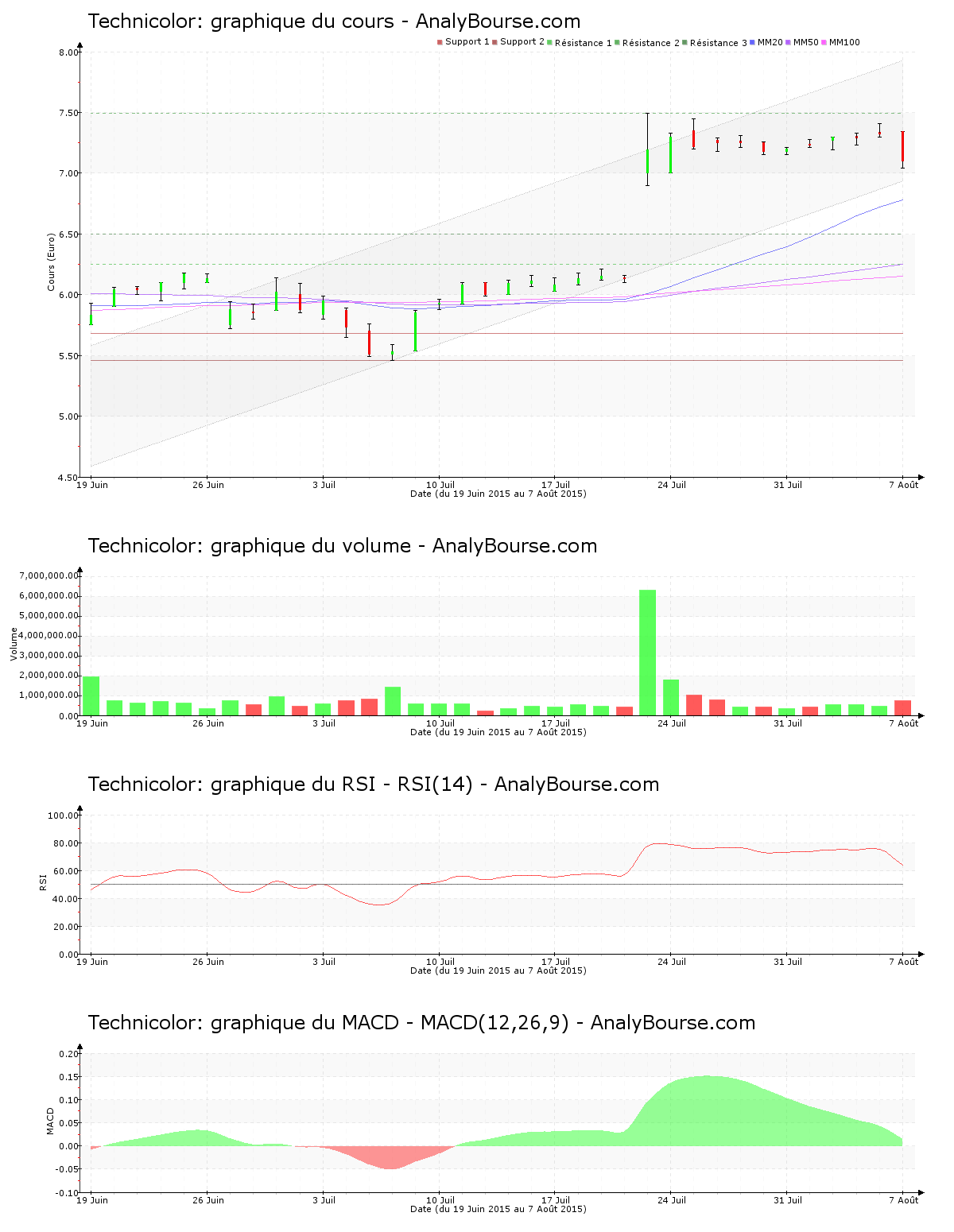Click the 'graphique du volume' chart title
The width and height of the screenshot is (954, 1232).
pyautogui.click(x=342, y=546)
